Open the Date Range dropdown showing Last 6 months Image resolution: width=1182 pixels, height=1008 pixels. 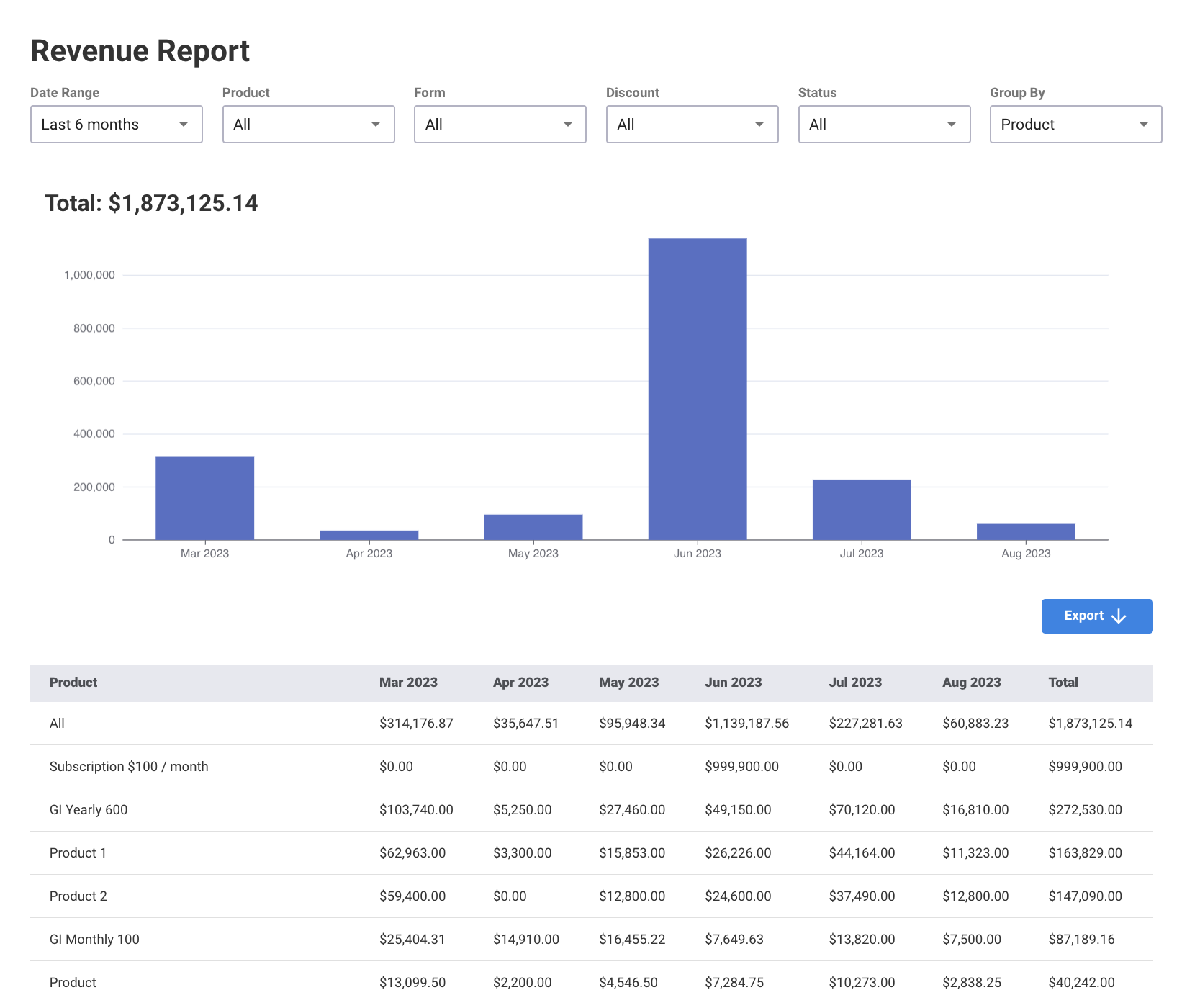(x=117, y=125)
